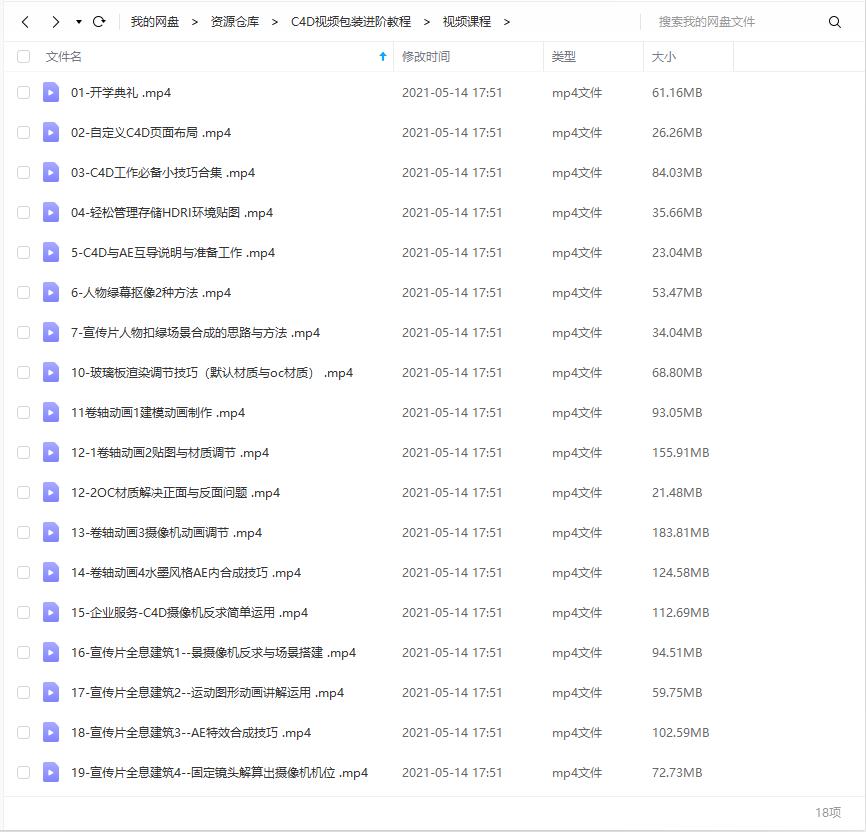Select file name 17-宣传片全息建筑2--运动图形动画讲解运用 .mp4
The width and height of the screenshot is (866, 832).
(x=207, y=692)
